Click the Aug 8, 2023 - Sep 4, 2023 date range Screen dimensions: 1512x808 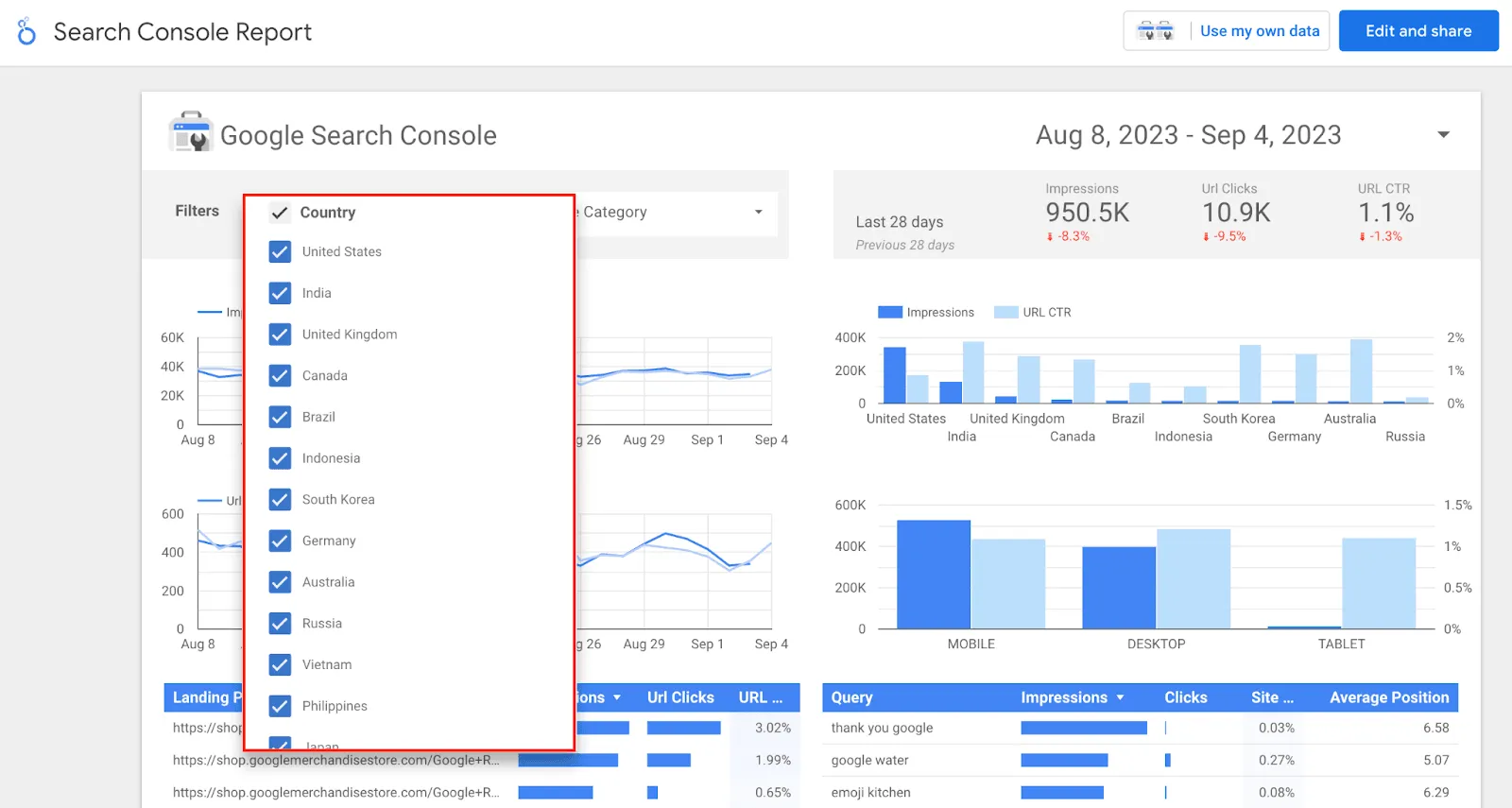click(1188, 135)
